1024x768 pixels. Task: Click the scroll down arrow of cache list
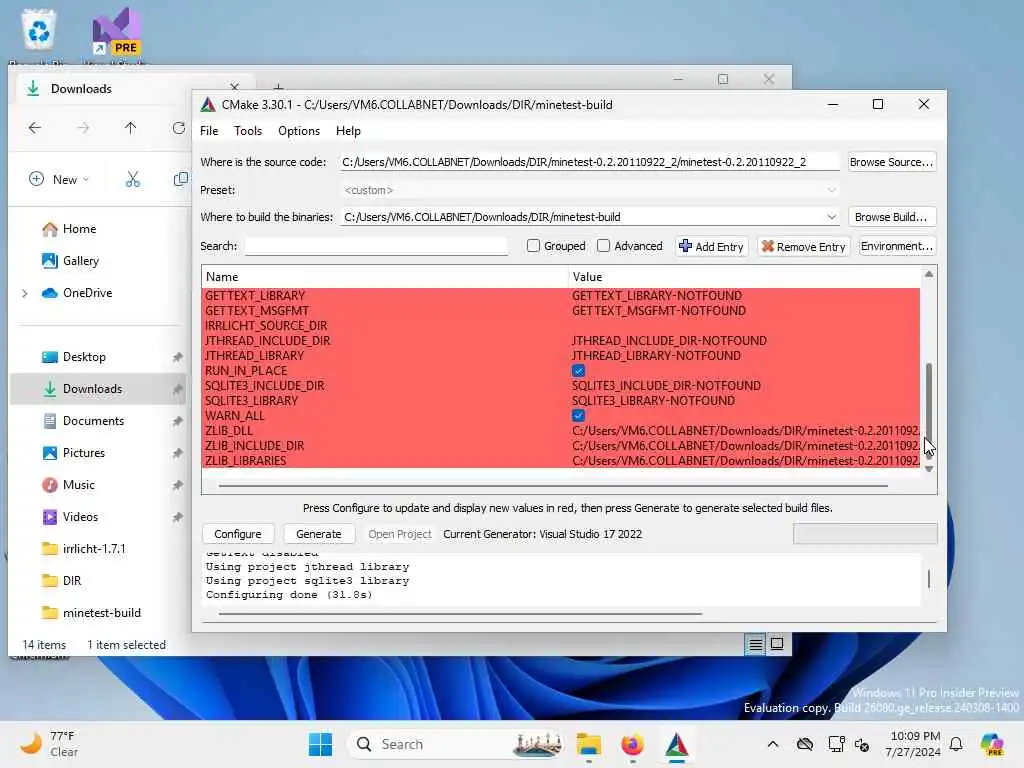coord(929,469)
